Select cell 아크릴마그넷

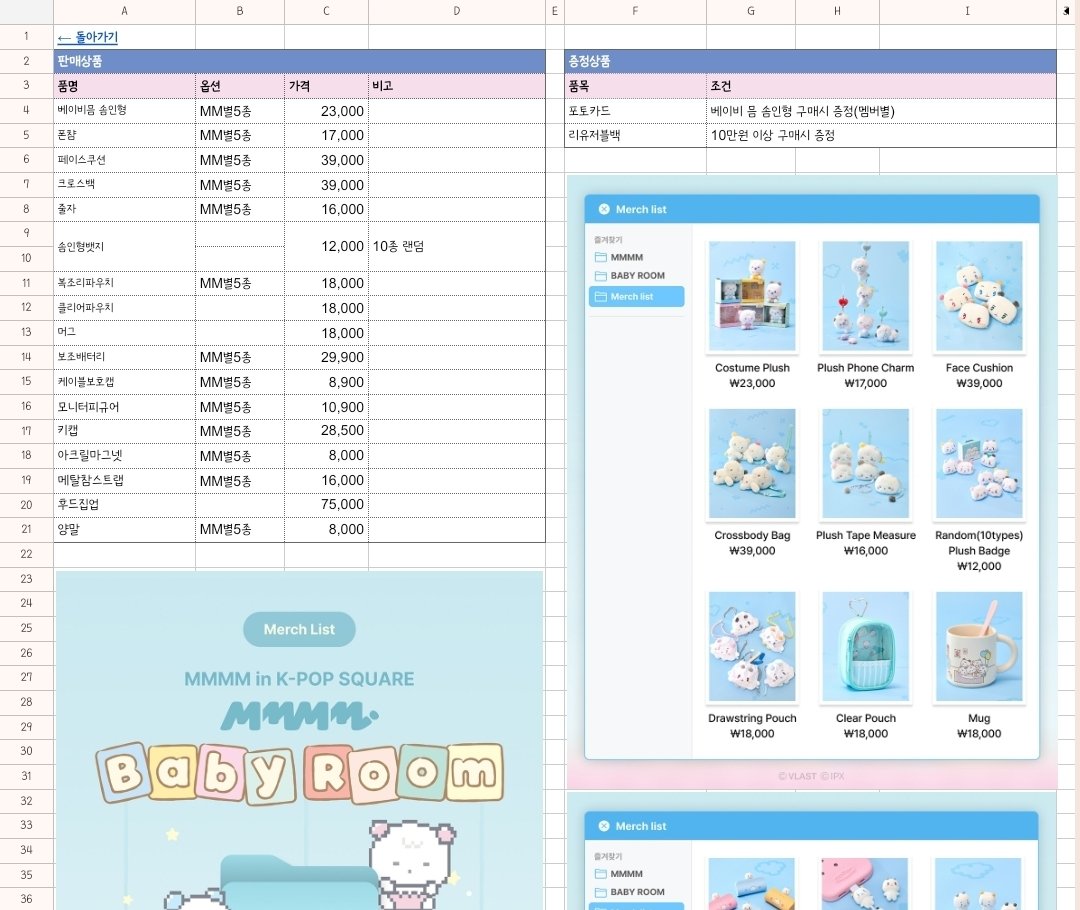[x=124, y=455]
